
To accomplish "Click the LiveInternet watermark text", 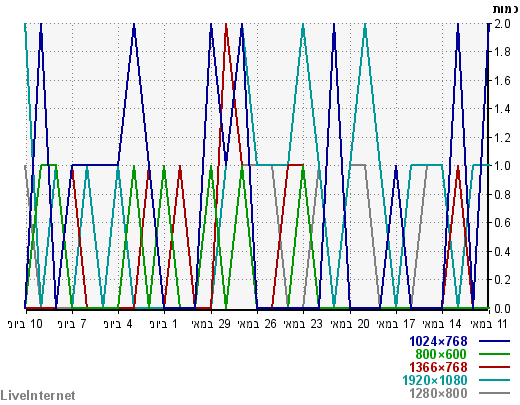I will click(x=38, y=396).
